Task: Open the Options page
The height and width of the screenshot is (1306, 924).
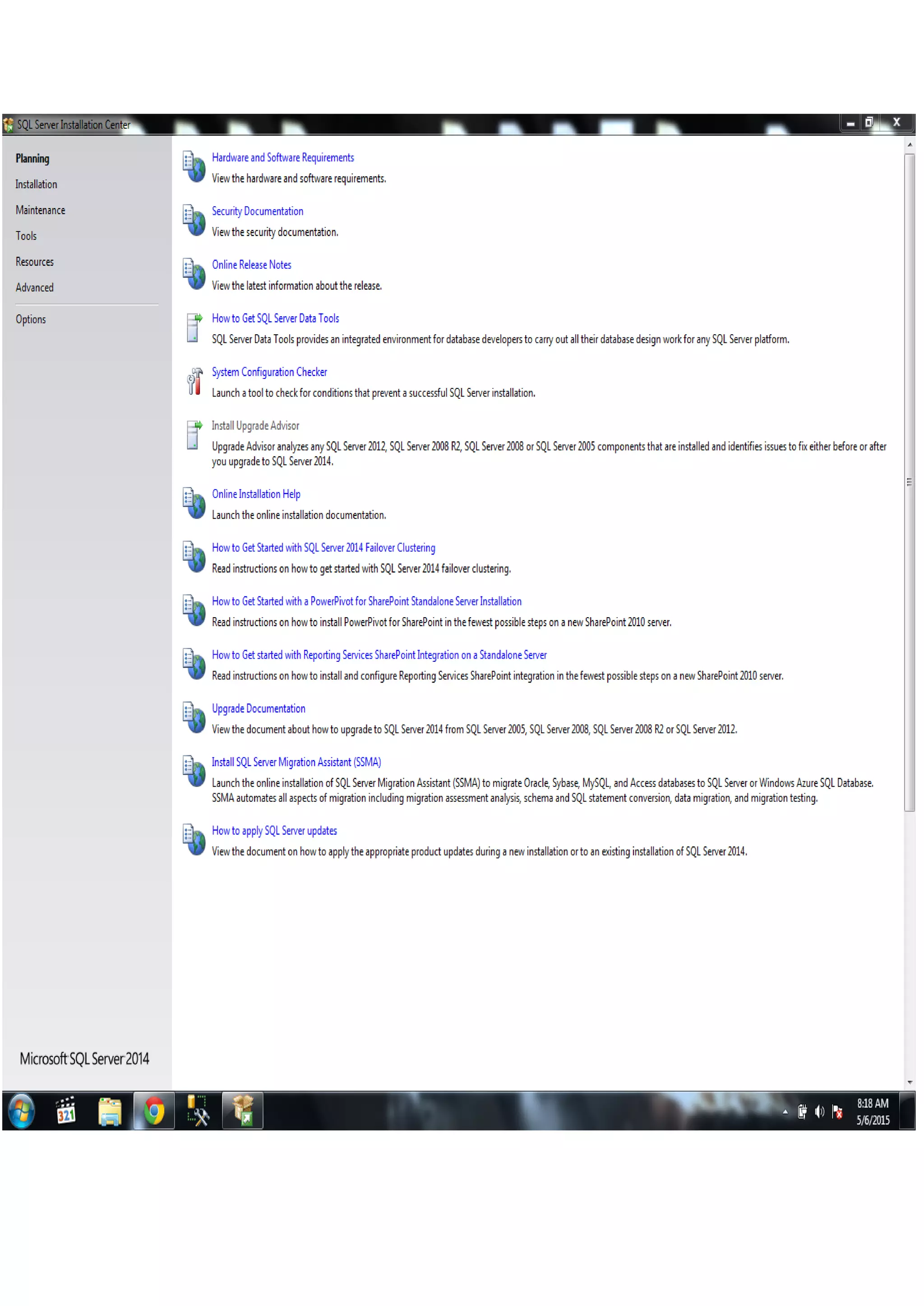Action: point(31,320)
